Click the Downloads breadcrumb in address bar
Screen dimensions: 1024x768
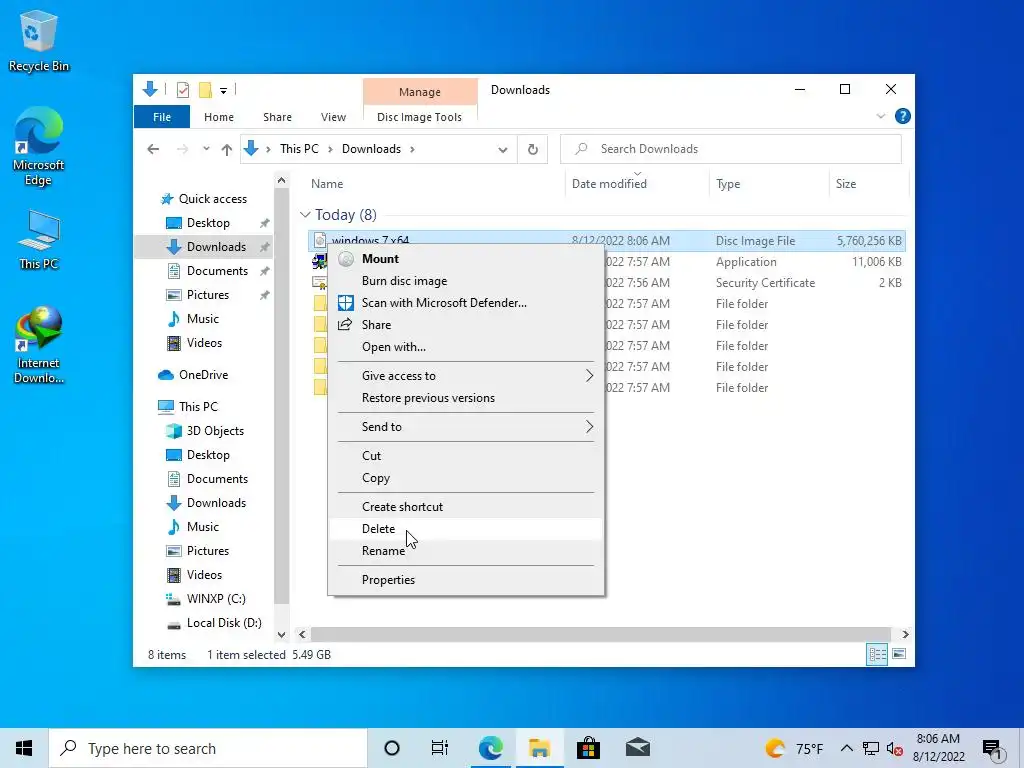tap(372, 149)
